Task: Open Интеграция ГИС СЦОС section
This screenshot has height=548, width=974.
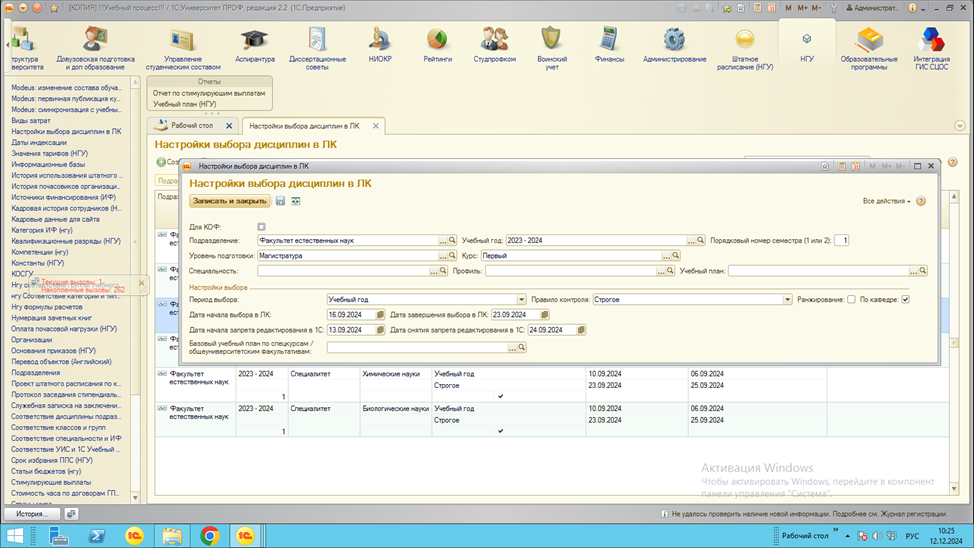Action: pyautogui.click(x=931, y=48)
